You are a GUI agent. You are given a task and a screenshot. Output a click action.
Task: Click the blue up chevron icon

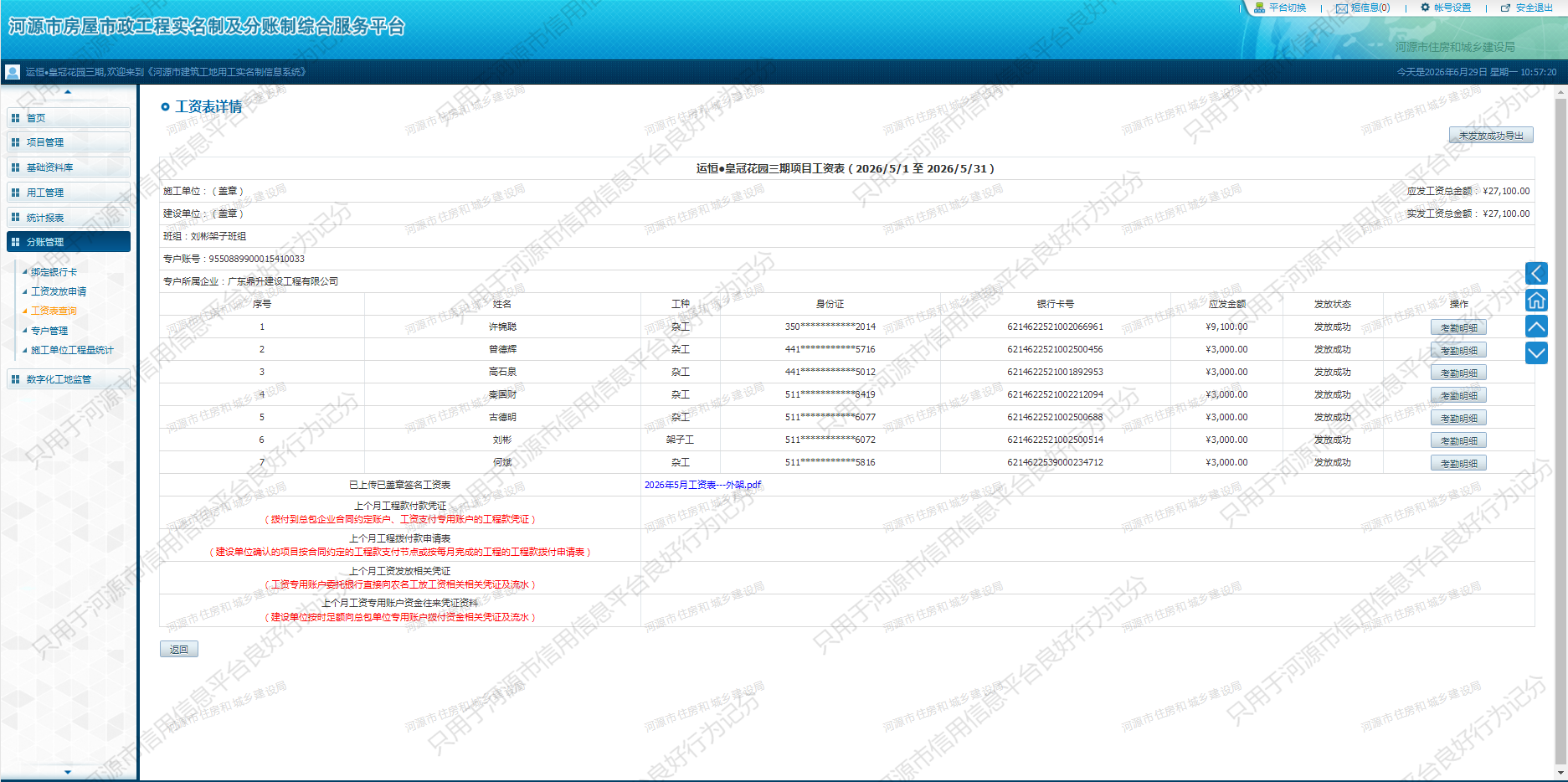1536,327
